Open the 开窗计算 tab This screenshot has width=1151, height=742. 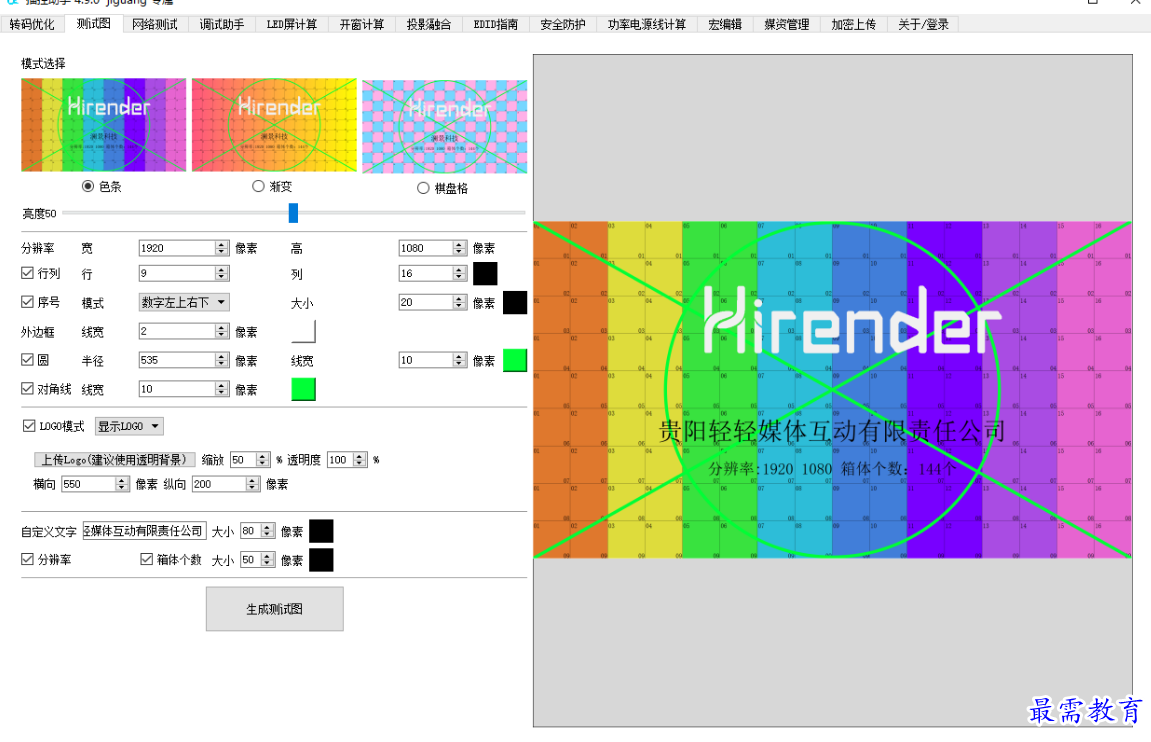[362, 24]
